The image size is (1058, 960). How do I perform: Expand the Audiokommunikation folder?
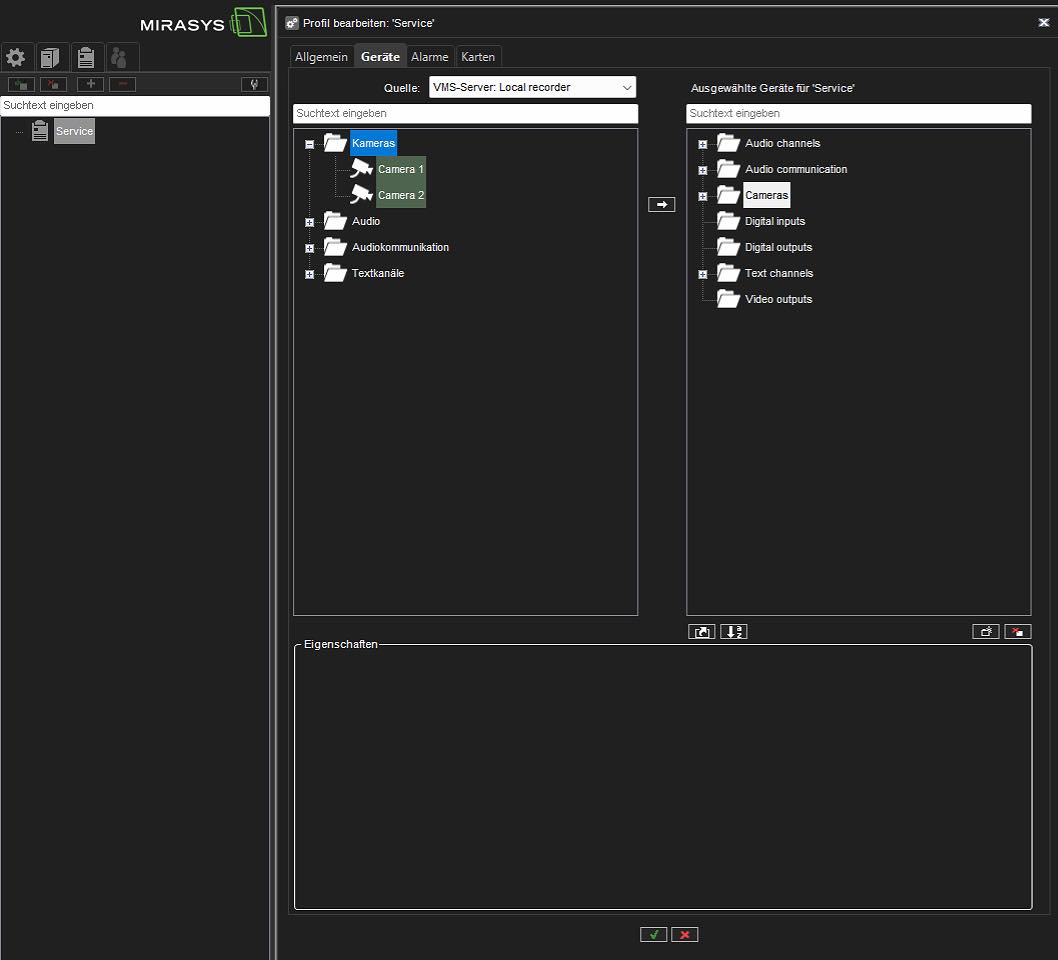pyautogui.click(x=310, y=248)
